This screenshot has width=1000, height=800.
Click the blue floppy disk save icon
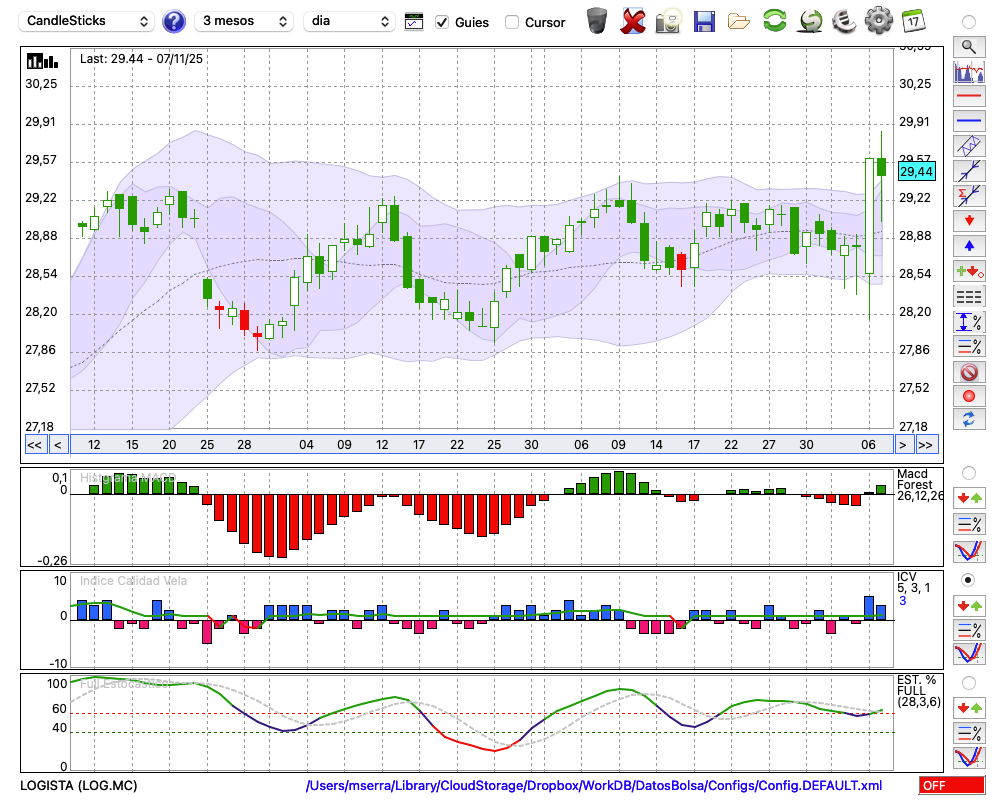coord(704,21)
